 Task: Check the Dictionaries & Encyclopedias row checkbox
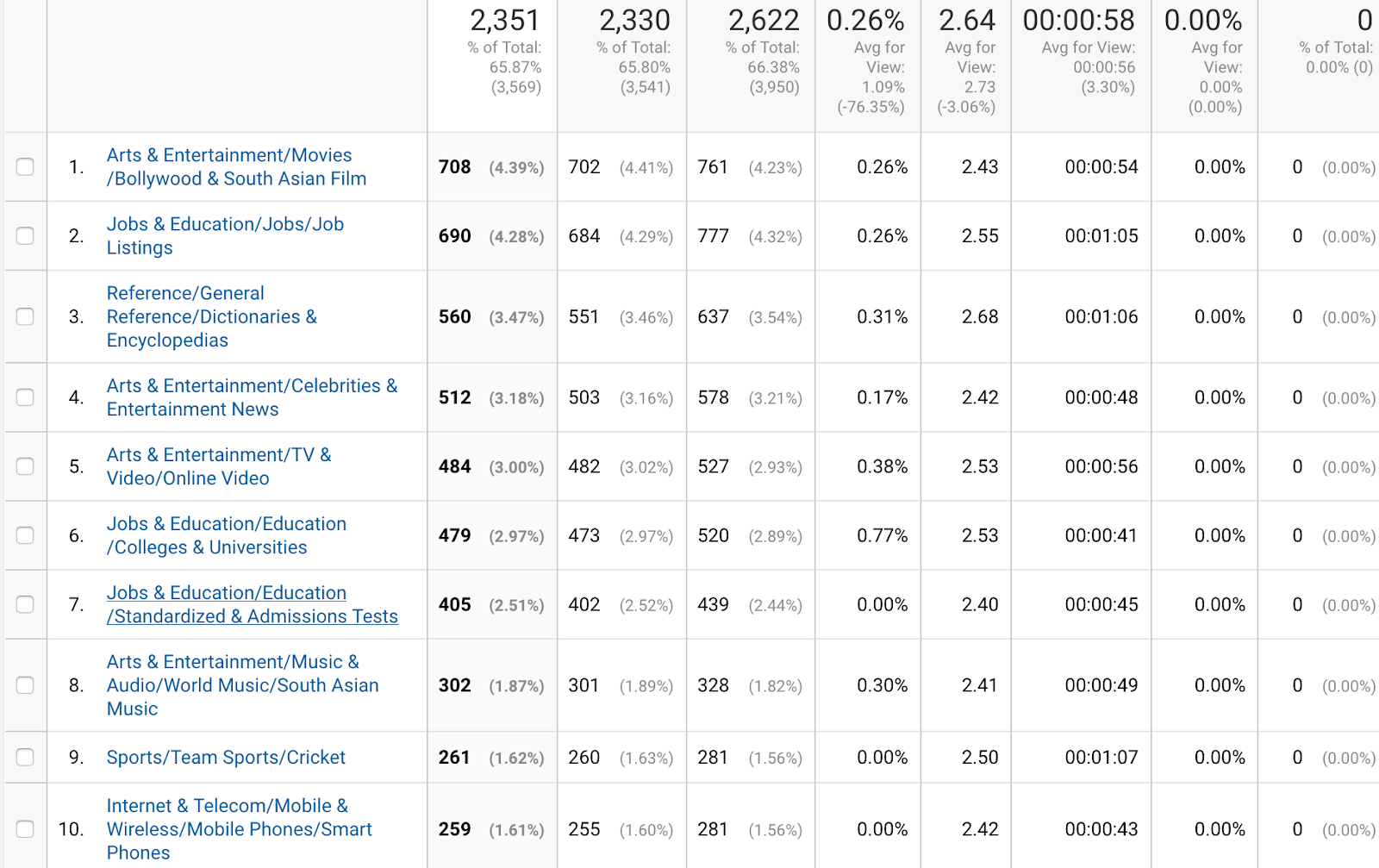pyautogui.click(x=25, y=316)
